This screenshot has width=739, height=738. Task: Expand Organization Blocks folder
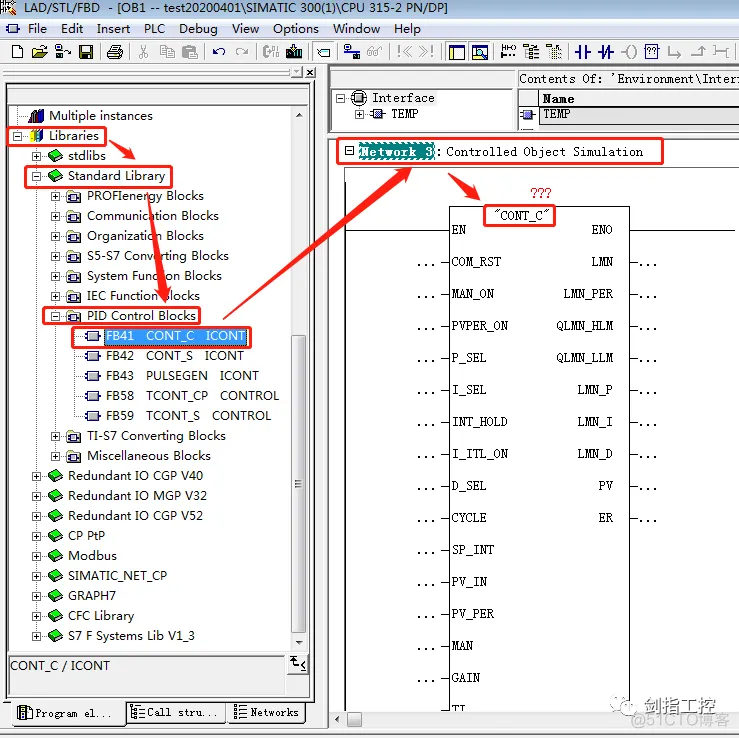(x=56, y=237)
